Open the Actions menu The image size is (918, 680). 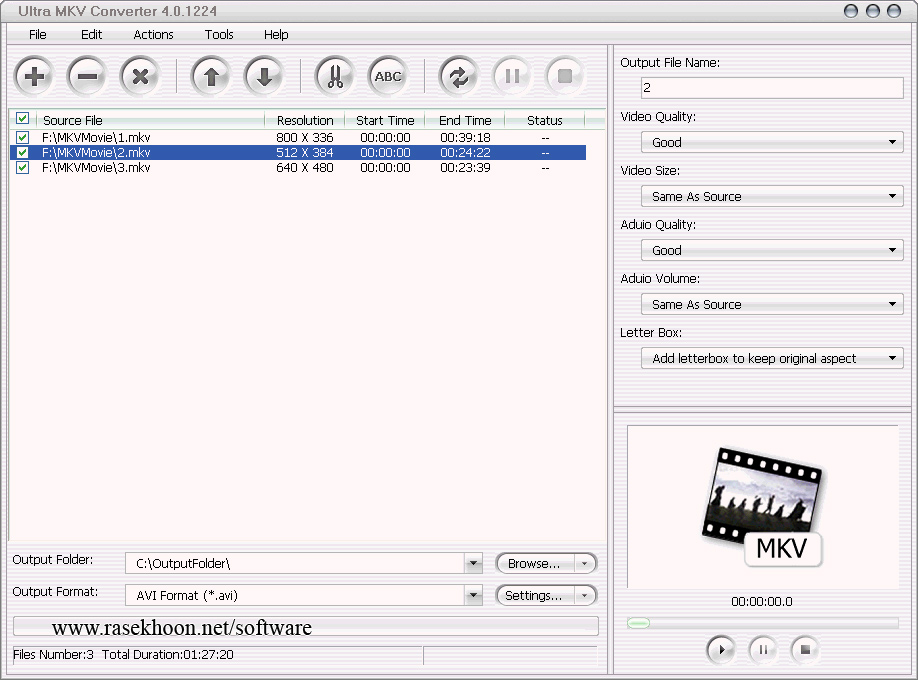pos(153,34)
